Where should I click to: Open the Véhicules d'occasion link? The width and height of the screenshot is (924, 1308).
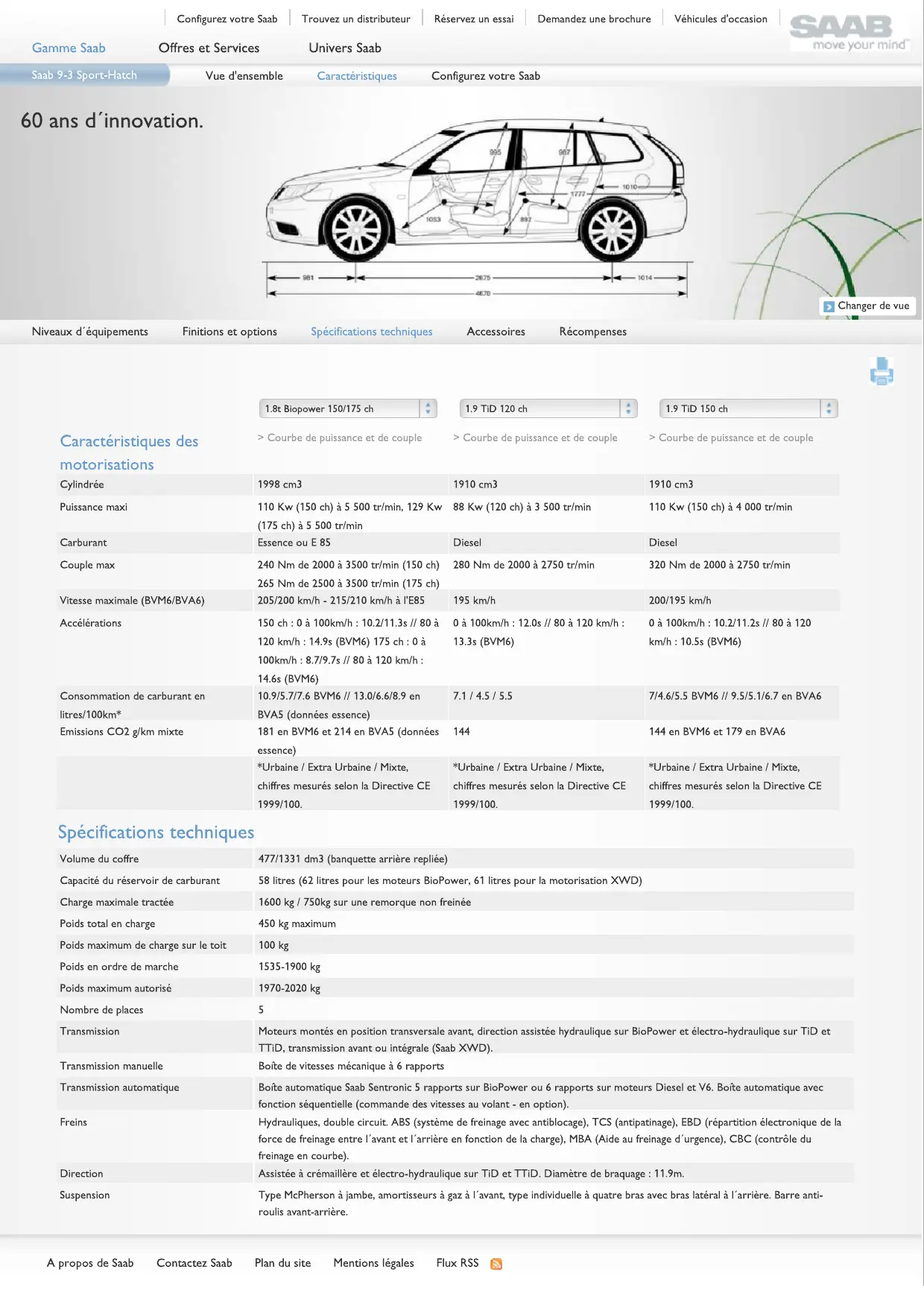pos(721,19)
